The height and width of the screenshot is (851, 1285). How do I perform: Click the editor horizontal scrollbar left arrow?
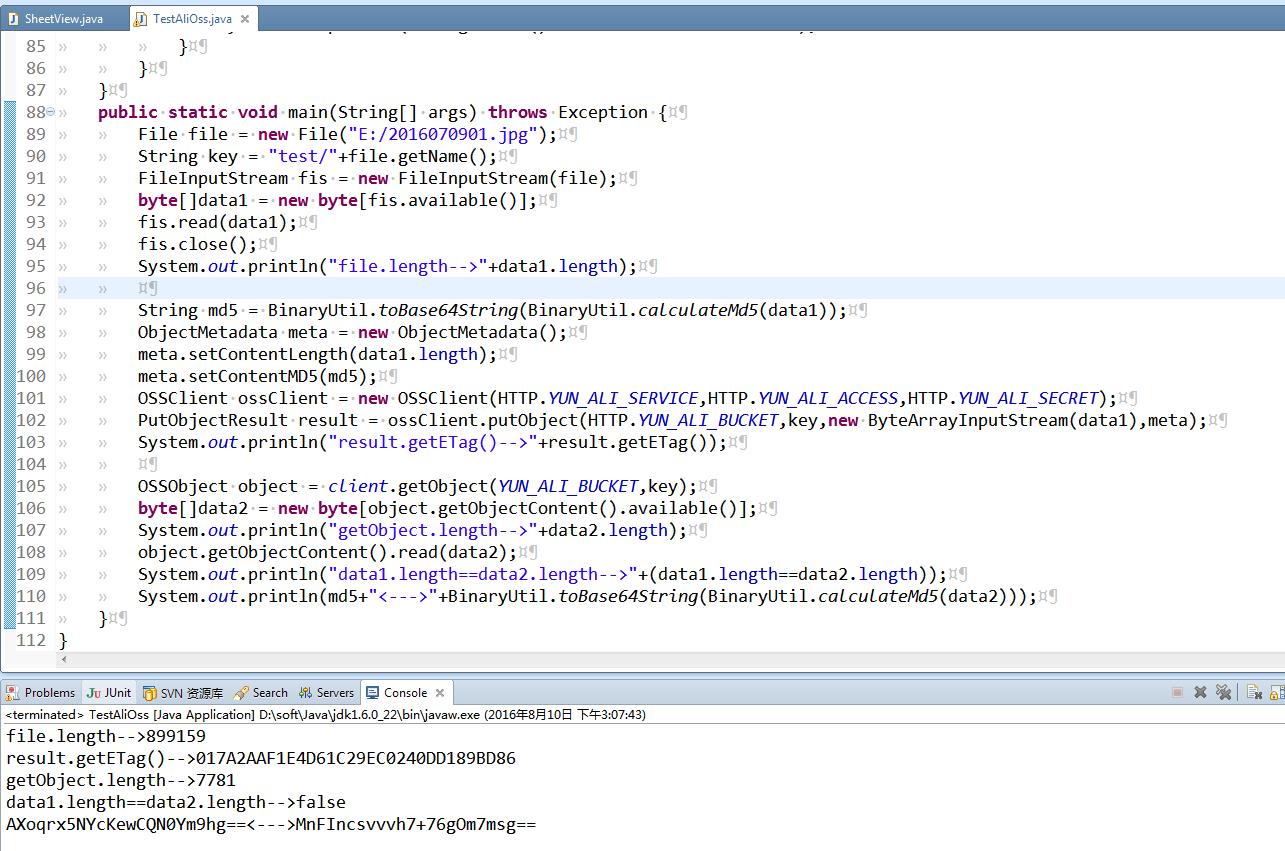point(66,659)
